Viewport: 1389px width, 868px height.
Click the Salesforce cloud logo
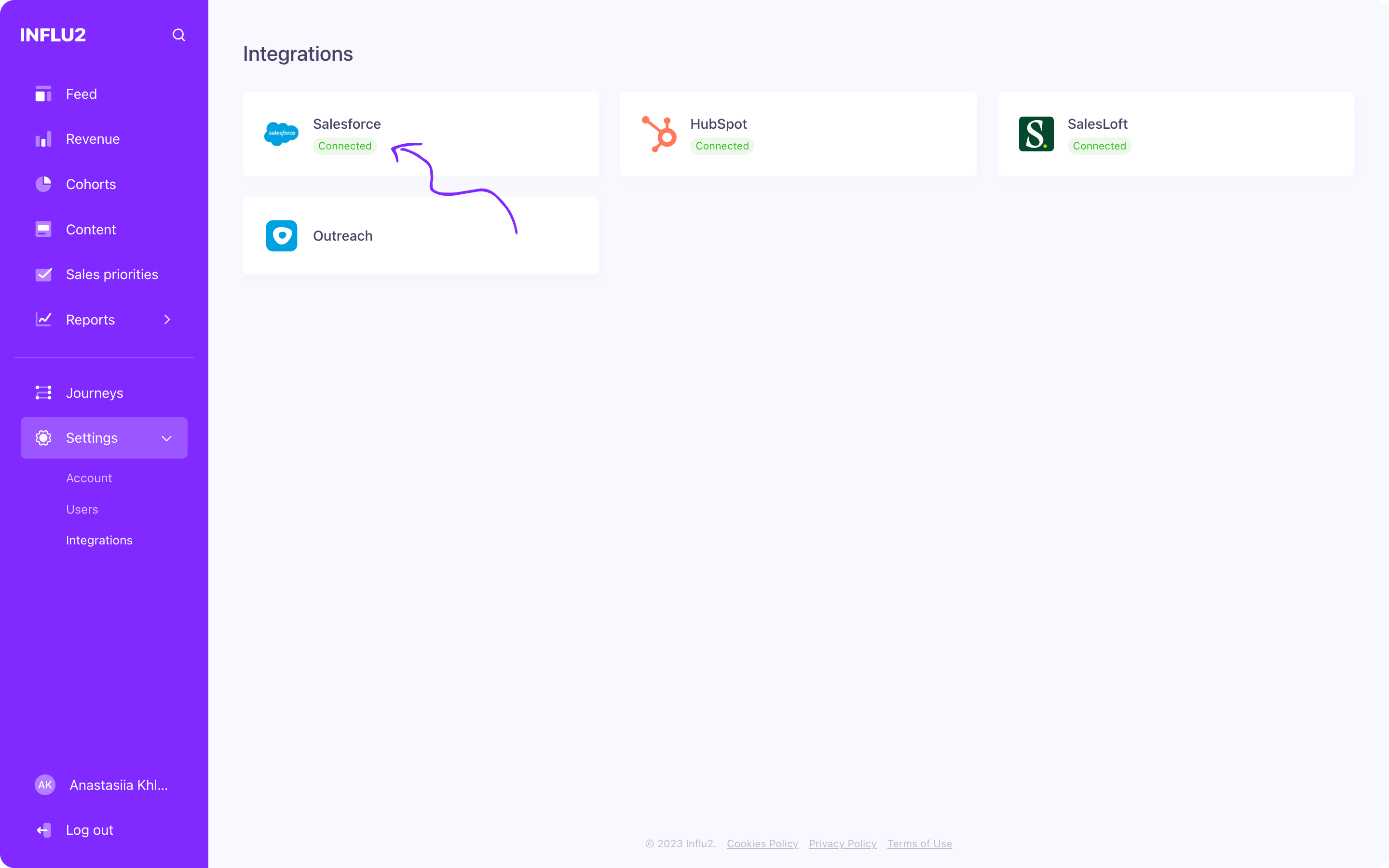coord(281,134)
